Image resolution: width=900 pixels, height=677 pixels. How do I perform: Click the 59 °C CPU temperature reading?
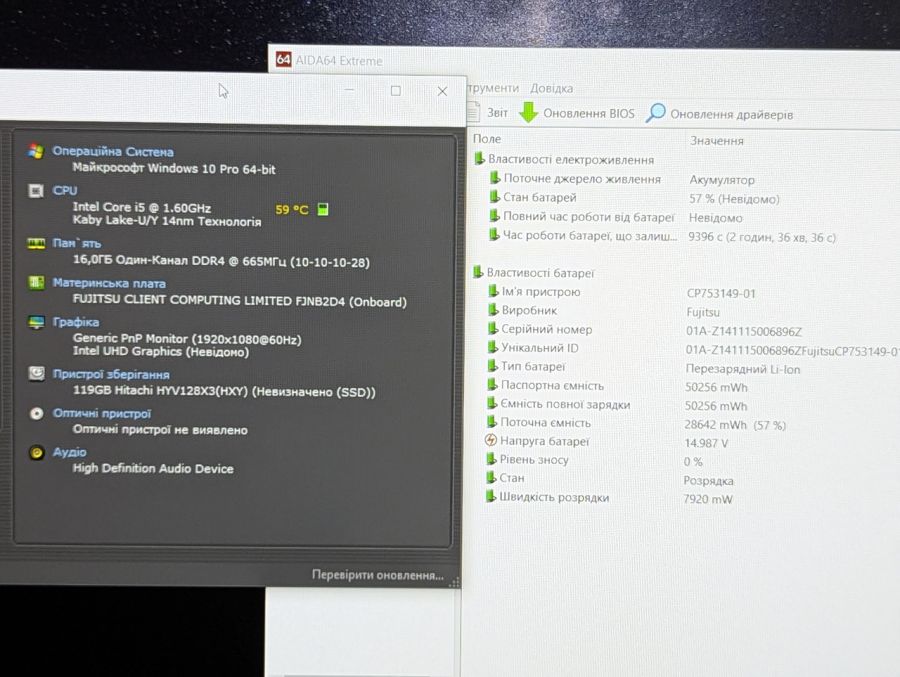[x=292, y=210]
